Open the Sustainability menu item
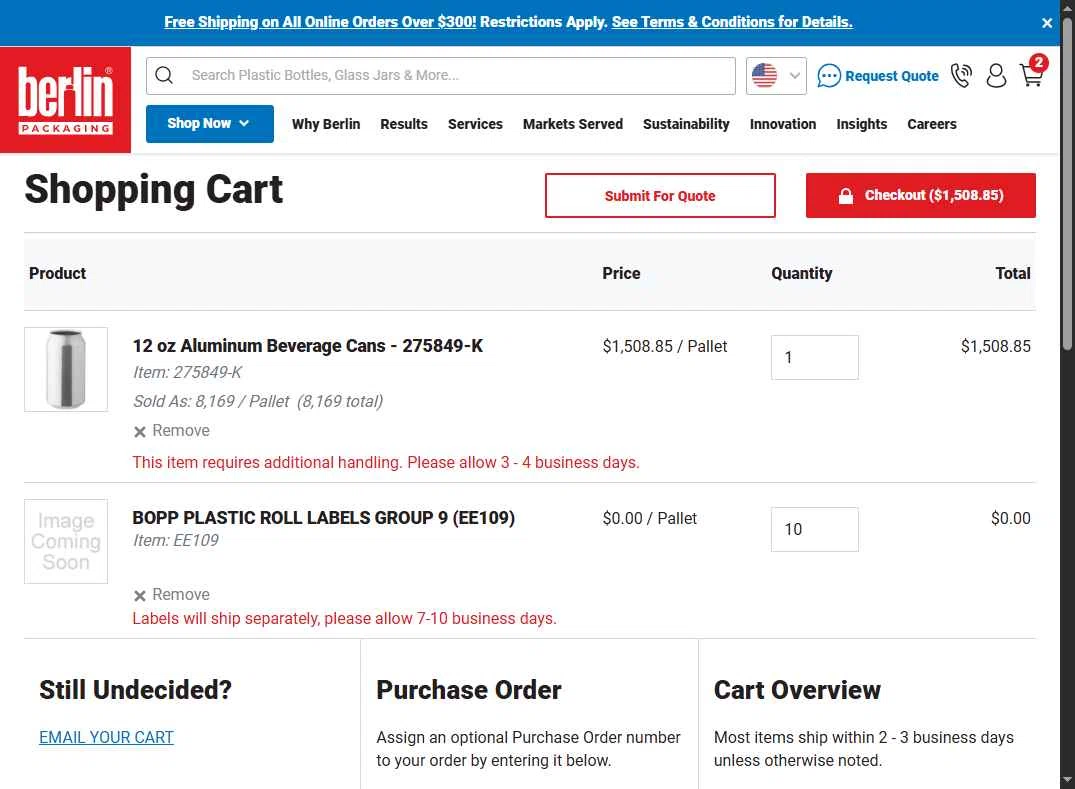 click(x=686, y=124)
